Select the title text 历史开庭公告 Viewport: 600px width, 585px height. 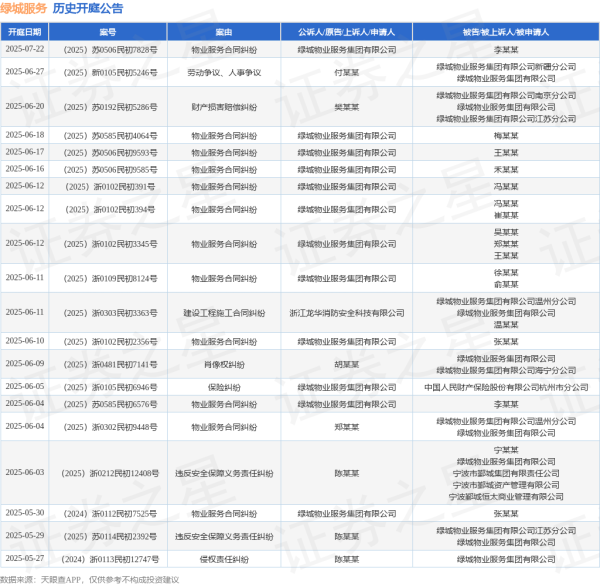pyautogui.click(x=88, y=8)
